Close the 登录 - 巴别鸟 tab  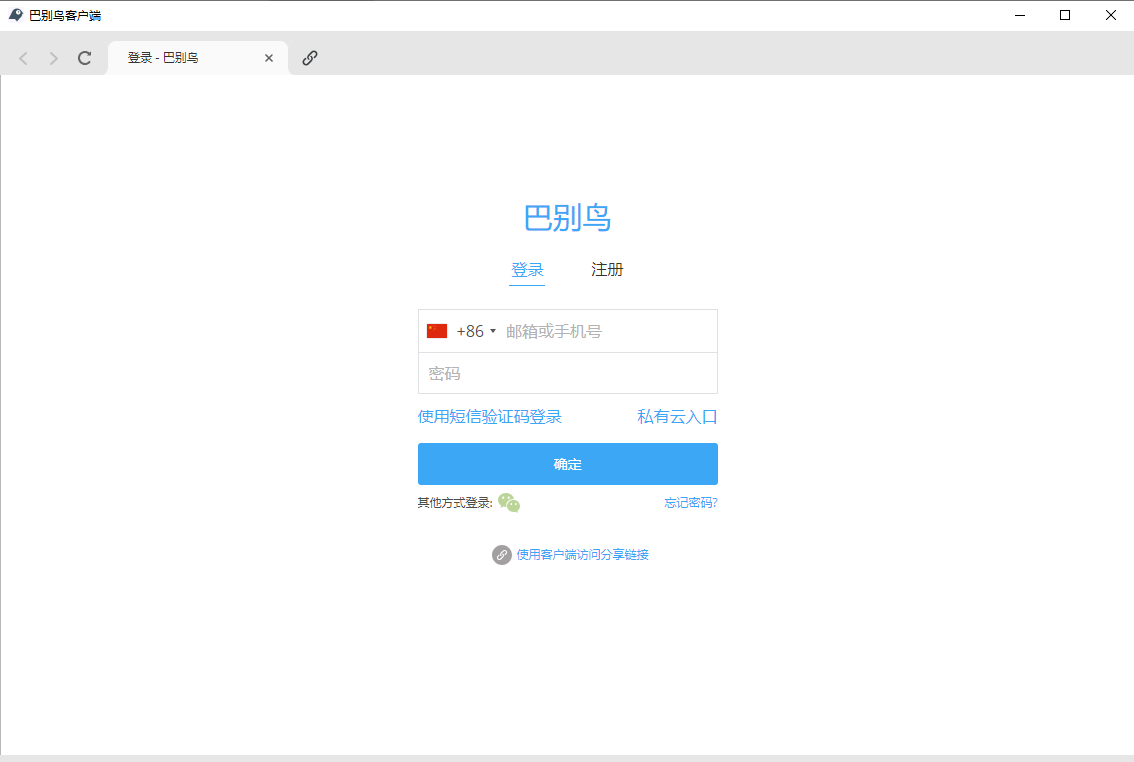click(x=269, y=58)
